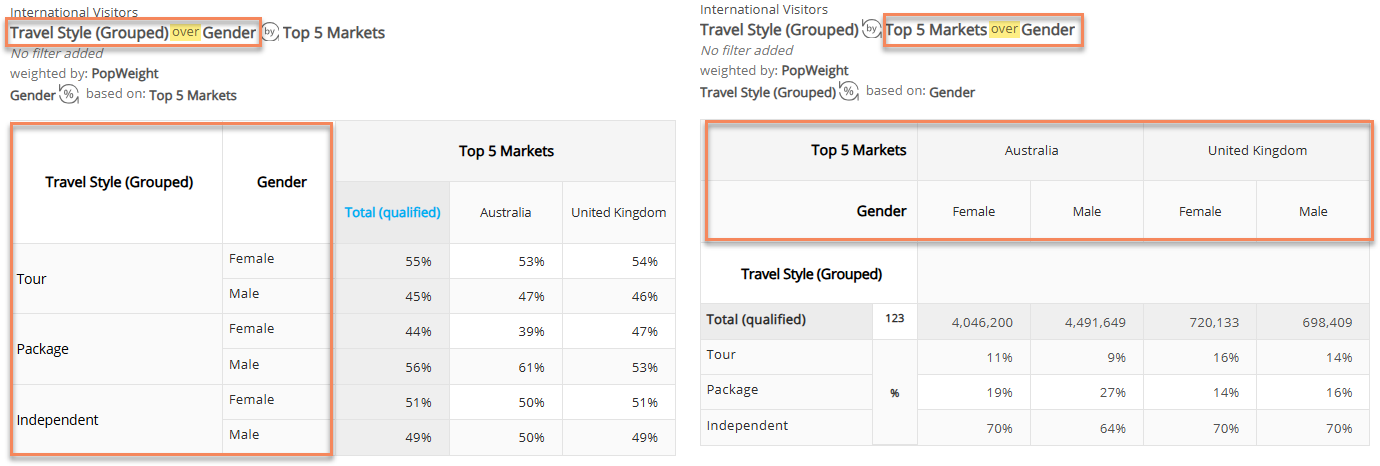Click the 'by' swap icon after Travel Style (Grouped) over Gender

coord(270,32)
